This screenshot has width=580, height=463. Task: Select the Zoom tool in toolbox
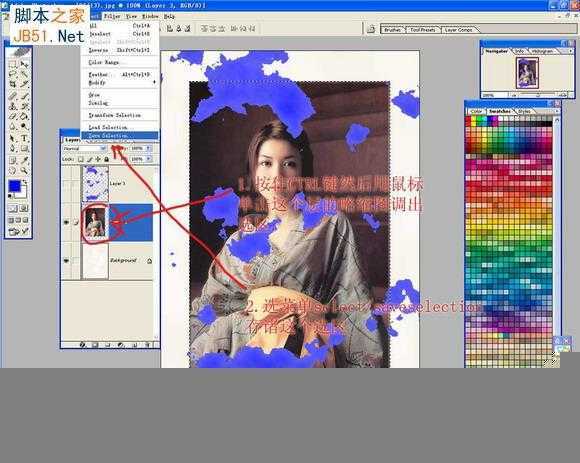pyautogui.click(x=24, y=171)
